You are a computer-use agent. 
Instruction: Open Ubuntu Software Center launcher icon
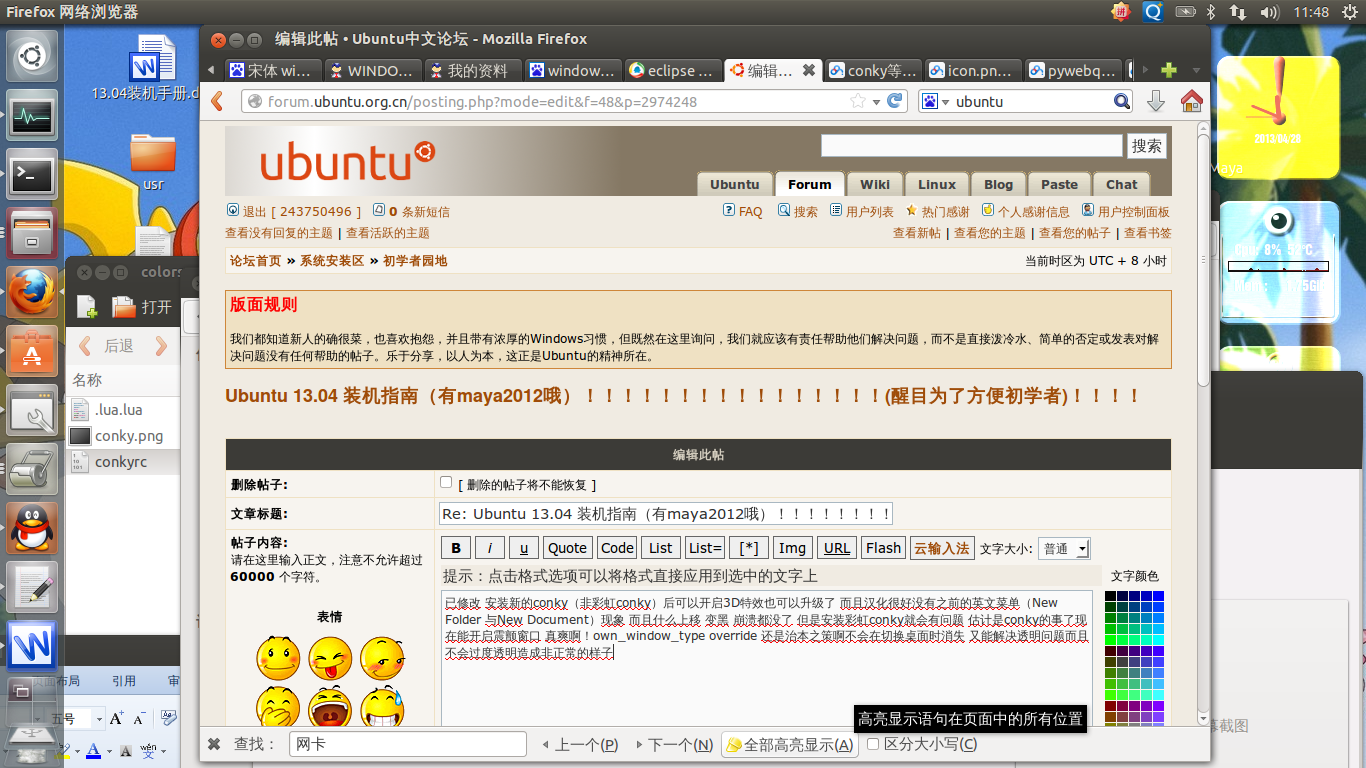coord(32,352)
